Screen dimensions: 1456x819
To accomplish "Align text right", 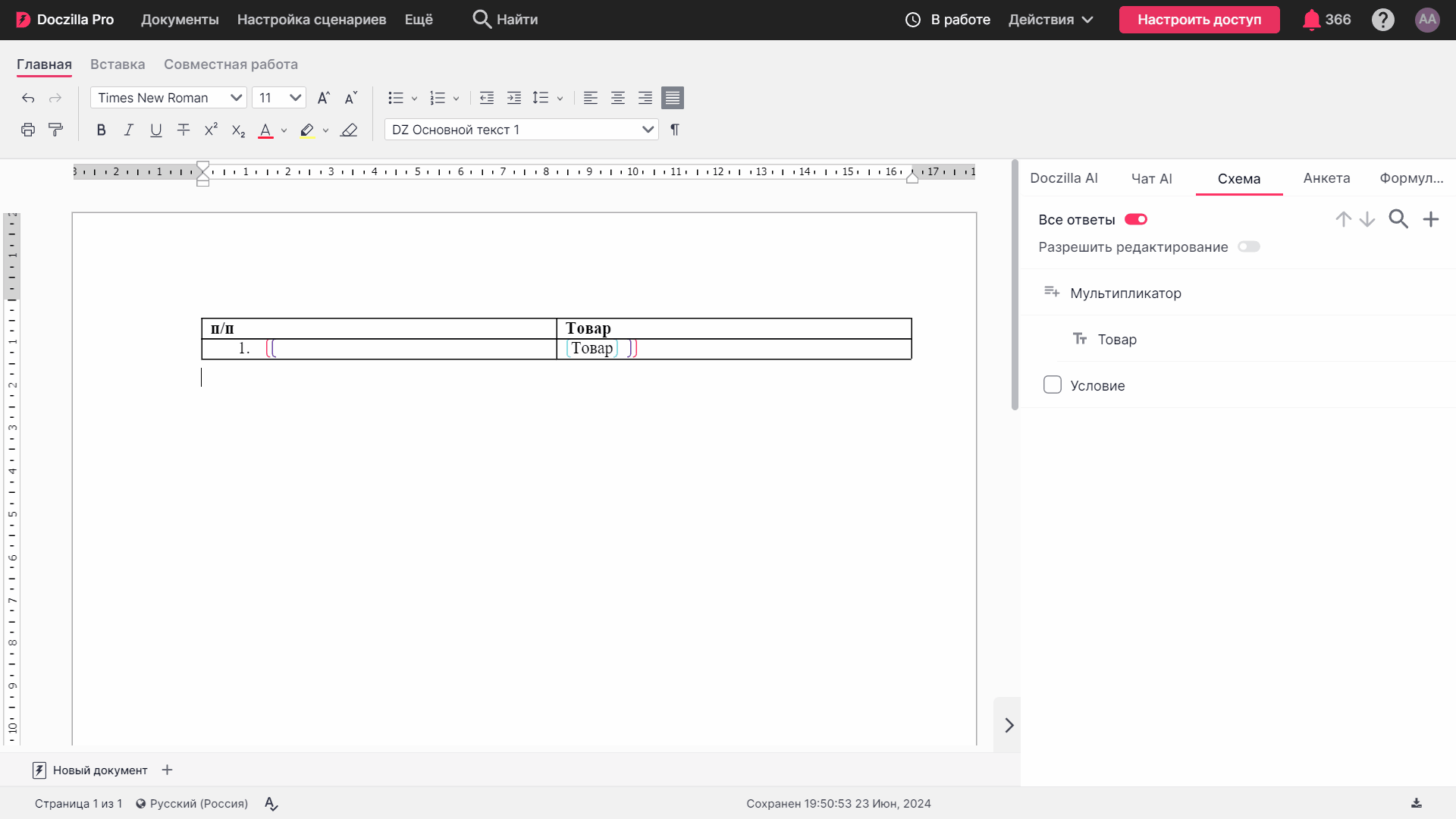I will [645, 98].
